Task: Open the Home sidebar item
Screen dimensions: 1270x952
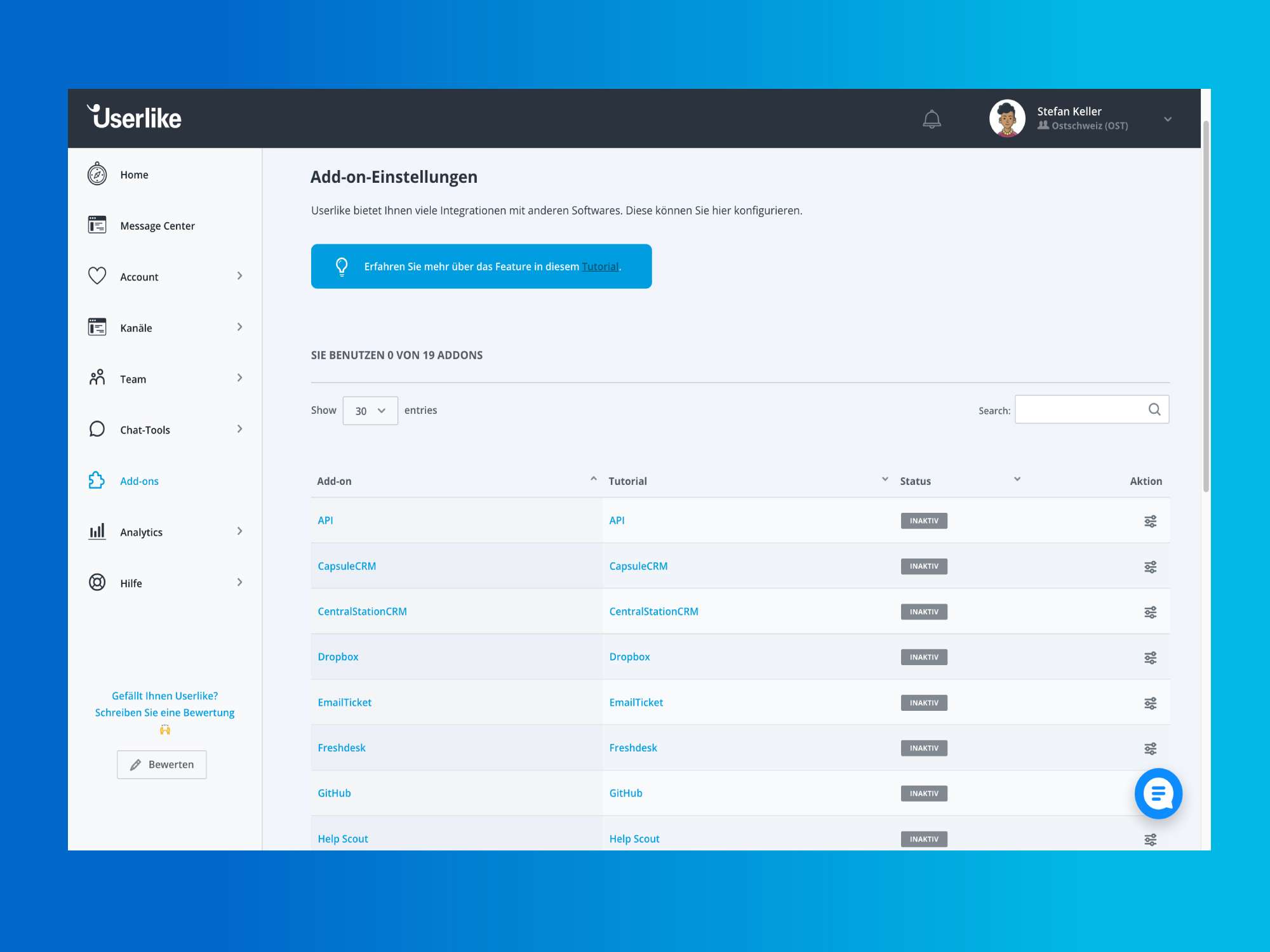Action: pos(134,175)
